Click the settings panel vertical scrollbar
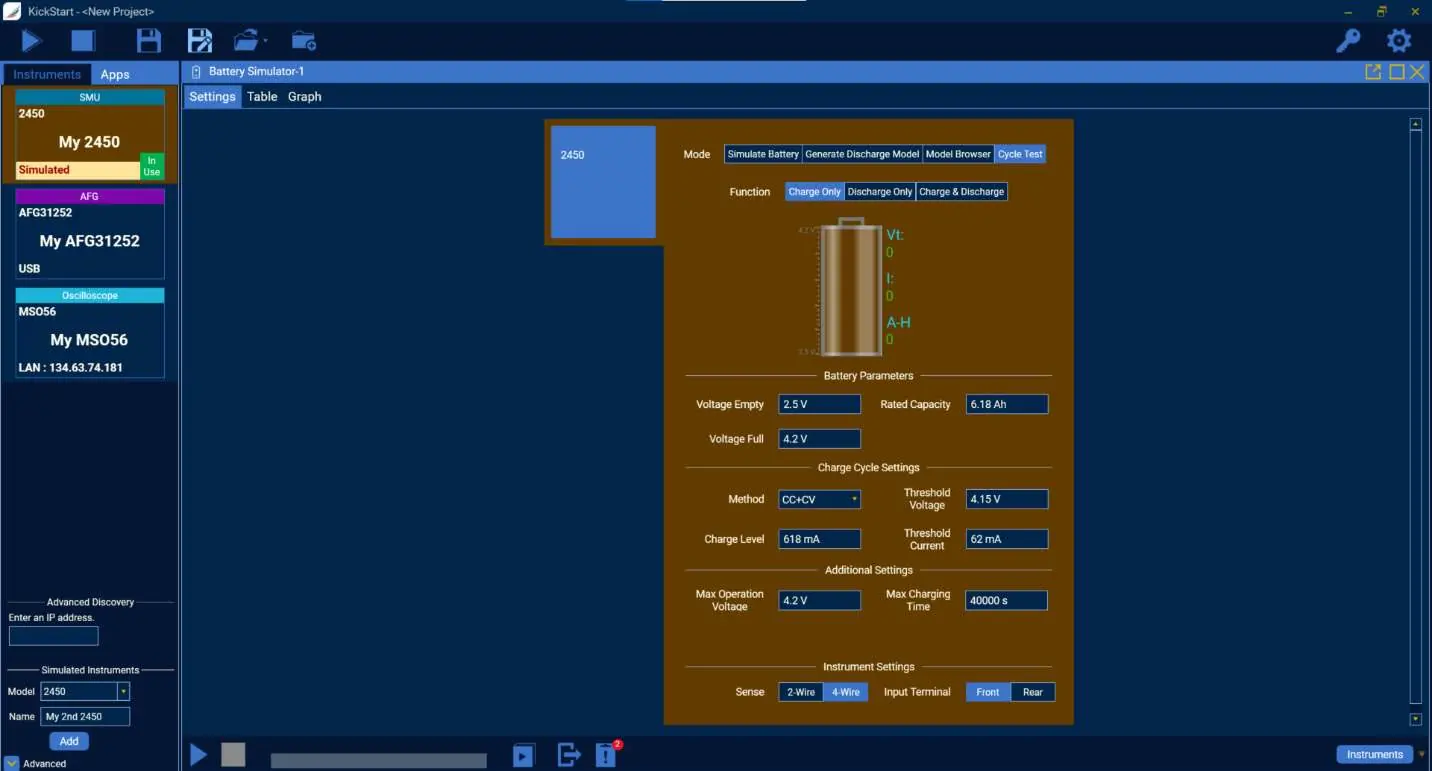The height and width of the screenshot is (771, 1432). coord(1415,417)
